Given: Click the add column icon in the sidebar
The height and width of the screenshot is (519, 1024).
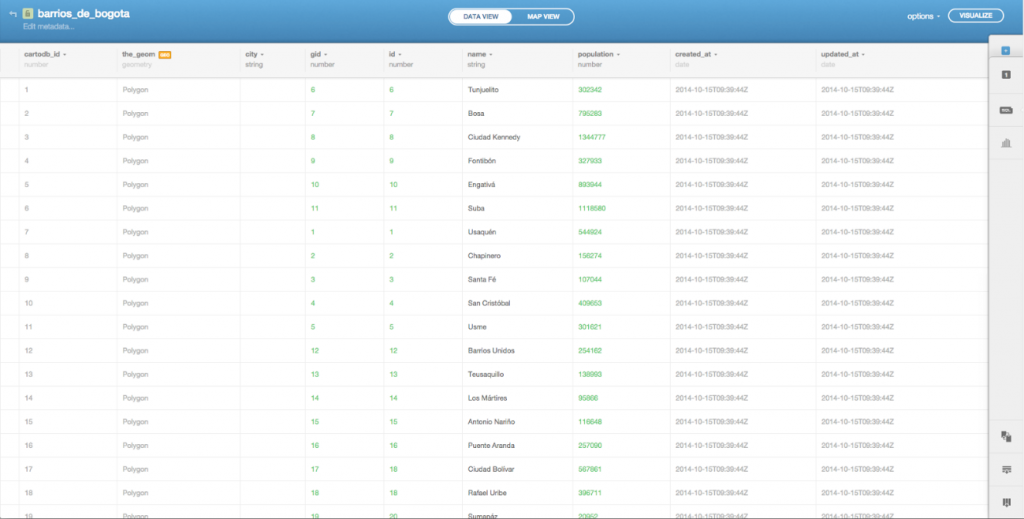Looking at the screenshot, I should coord(1005,502).
